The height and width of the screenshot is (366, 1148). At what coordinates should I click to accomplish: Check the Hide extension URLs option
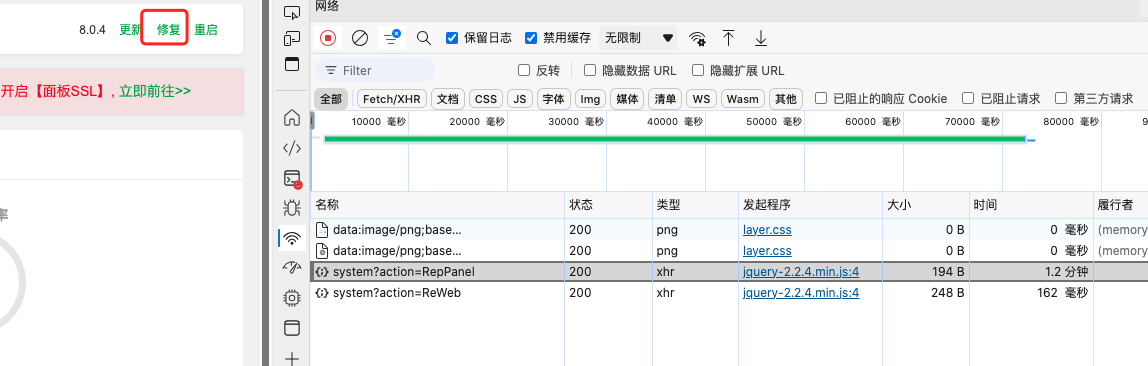[x=698, y=70]
